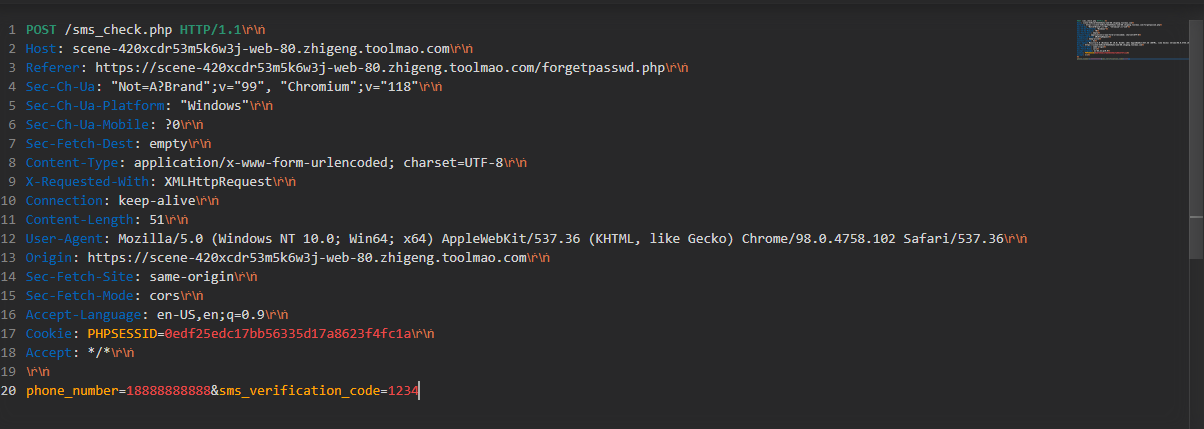This screenshot has height=429, width=1204.
Task: Place cursor on the POST method keyword
Action: 41,29
